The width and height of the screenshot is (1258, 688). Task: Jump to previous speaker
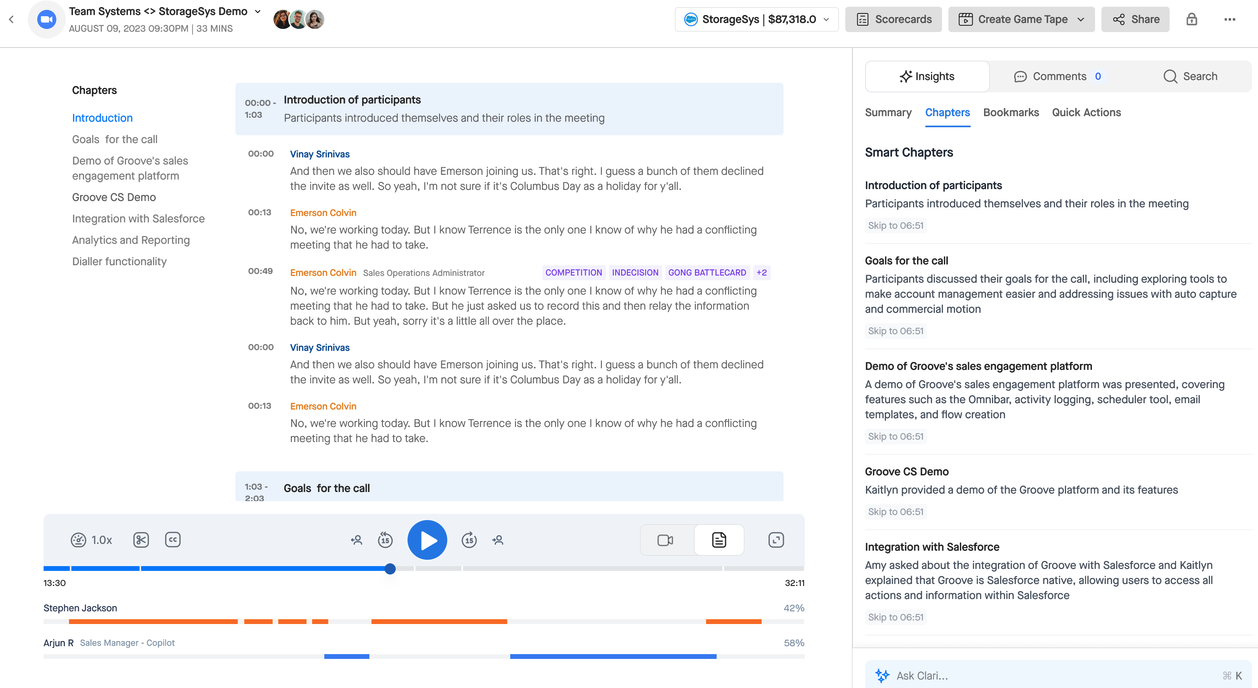pos(356,540)
